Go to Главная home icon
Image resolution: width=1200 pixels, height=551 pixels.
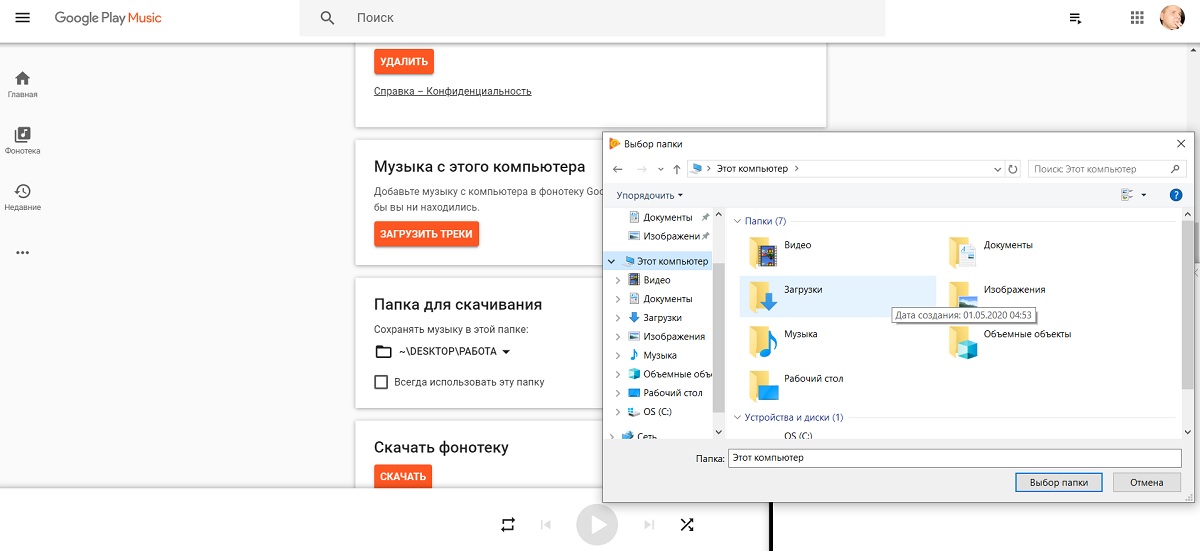(22, 78)
